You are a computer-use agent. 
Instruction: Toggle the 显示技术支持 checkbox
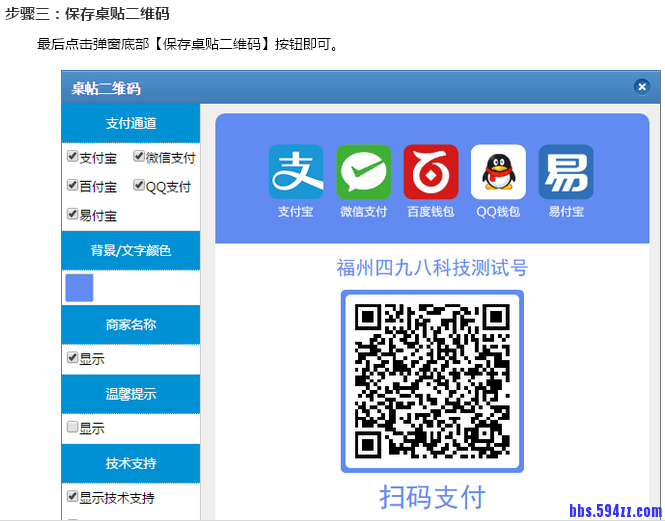pos(73,496)
